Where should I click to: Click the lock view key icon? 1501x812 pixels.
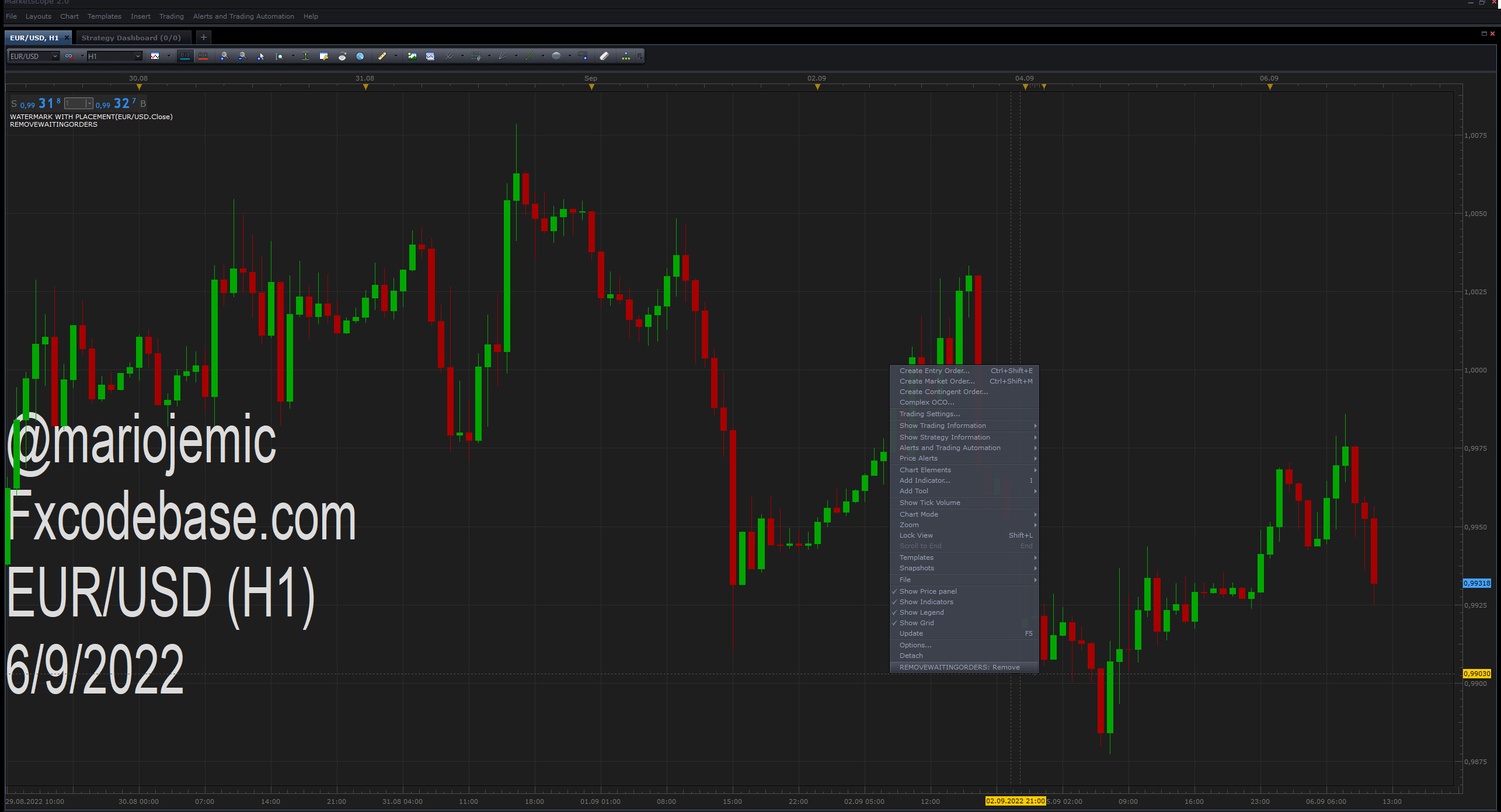pyautogui.click(x=324, y=57)
